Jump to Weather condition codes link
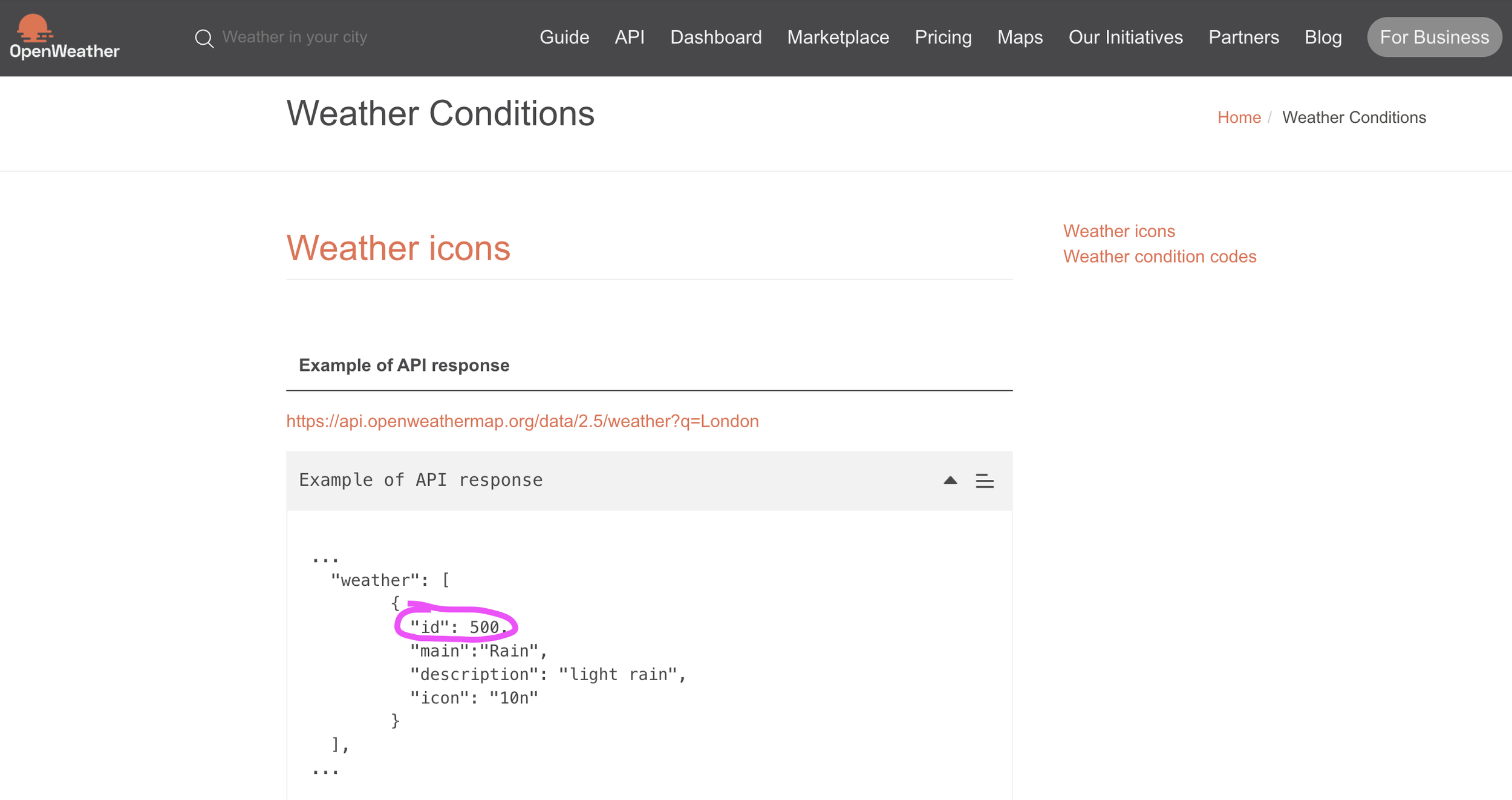Viewport: 1512px width, 800px height. [1159, 257]
